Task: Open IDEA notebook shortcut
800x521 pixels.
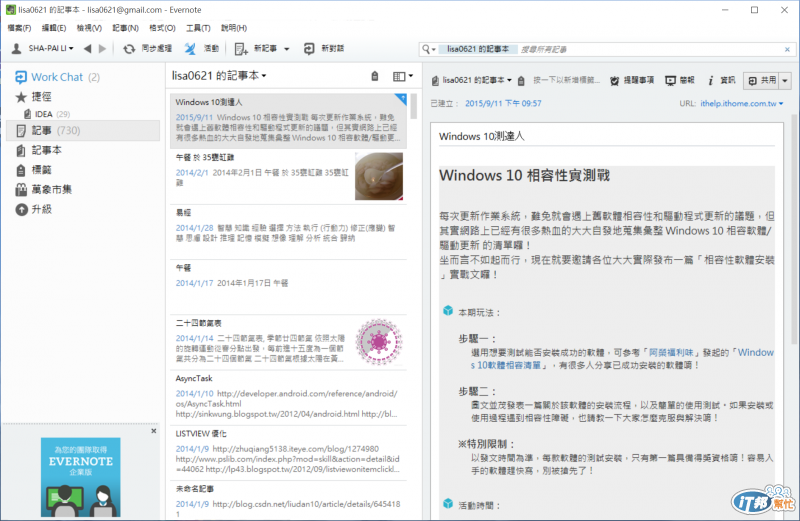Action: pyautogui.click(x=46, y=114)
